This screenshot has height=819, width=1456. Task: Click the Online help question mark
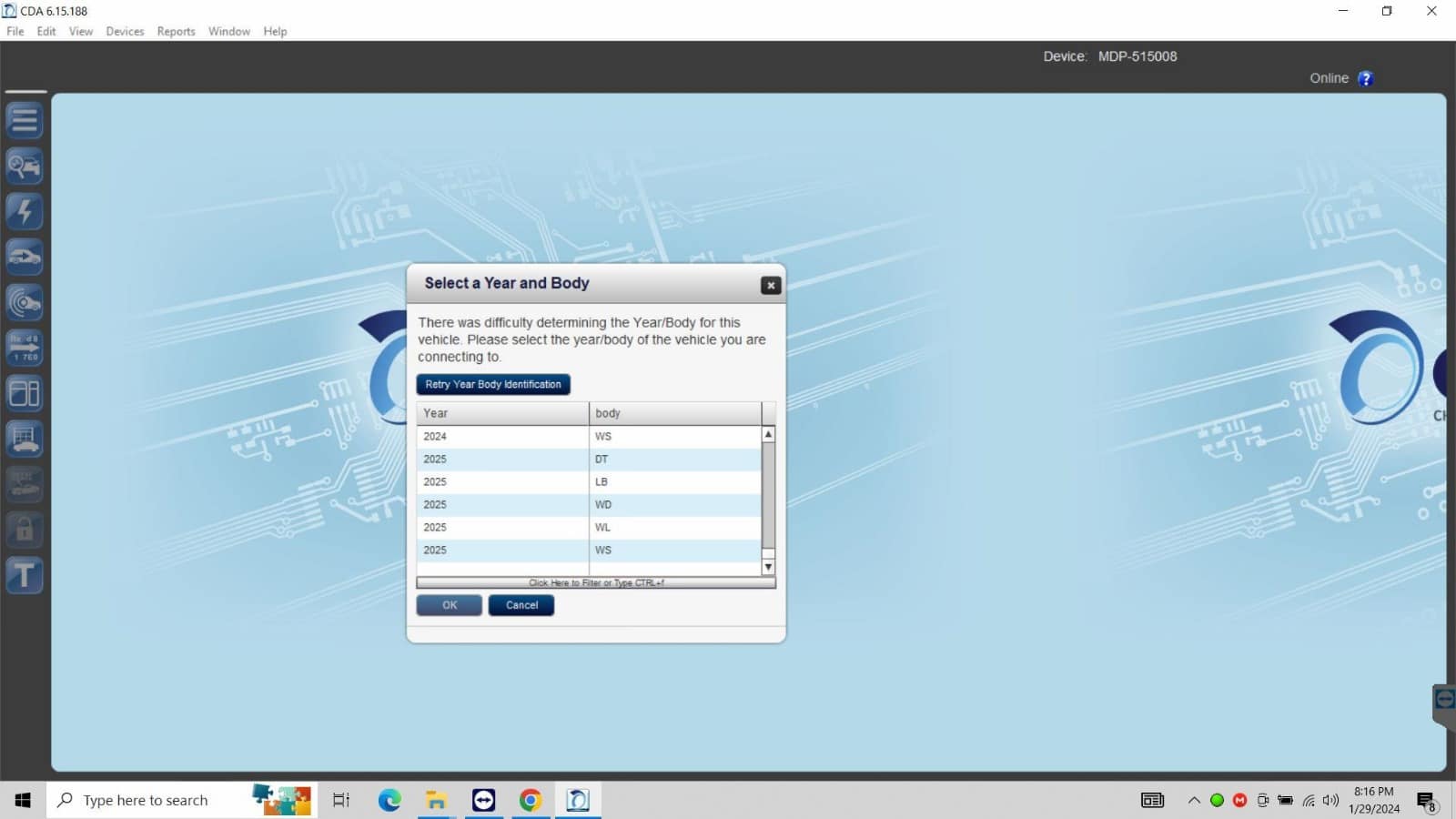pos(1365,78)
